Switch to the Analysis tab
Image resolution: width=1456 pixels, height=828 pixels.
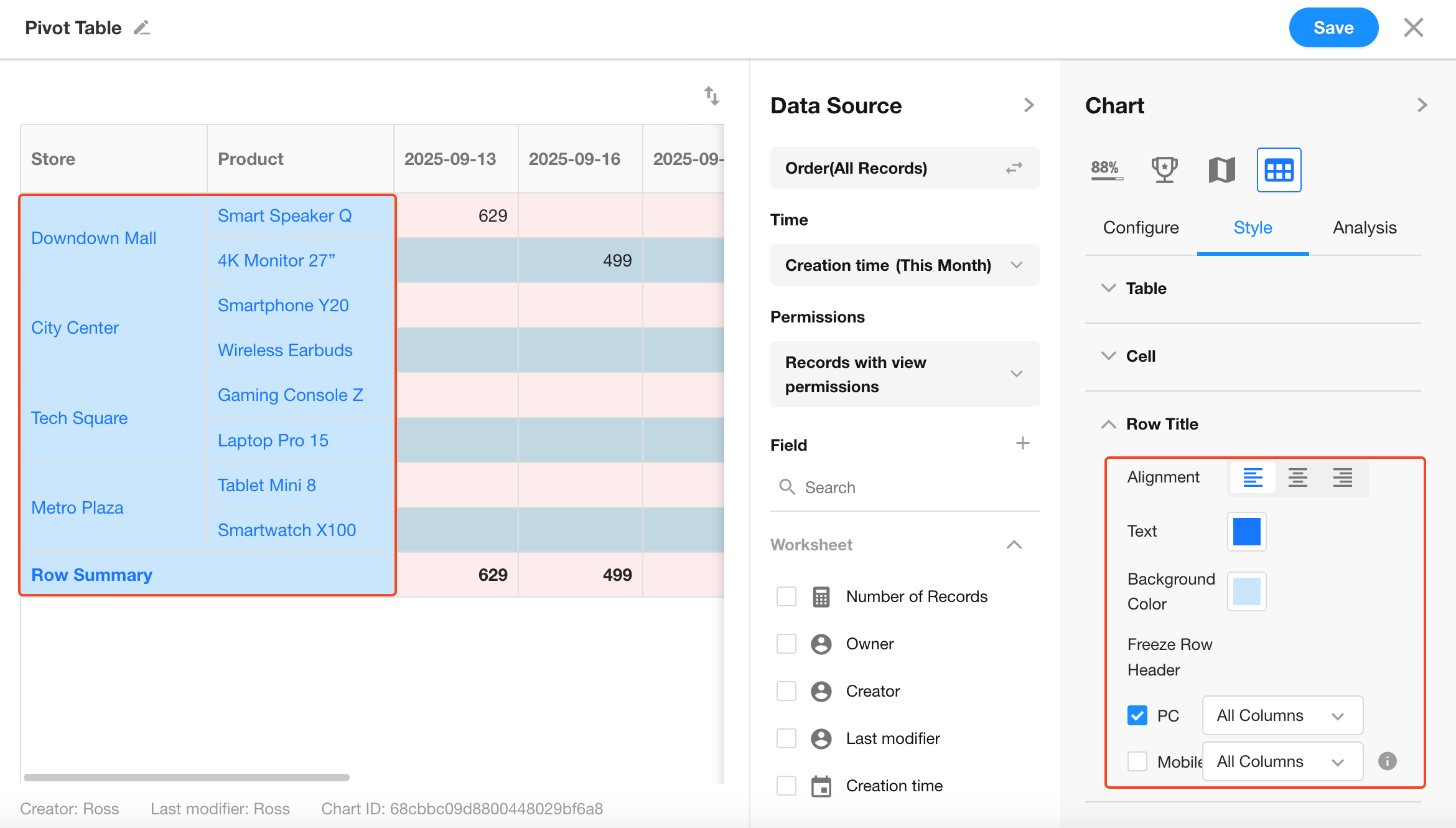[1364, 228]
